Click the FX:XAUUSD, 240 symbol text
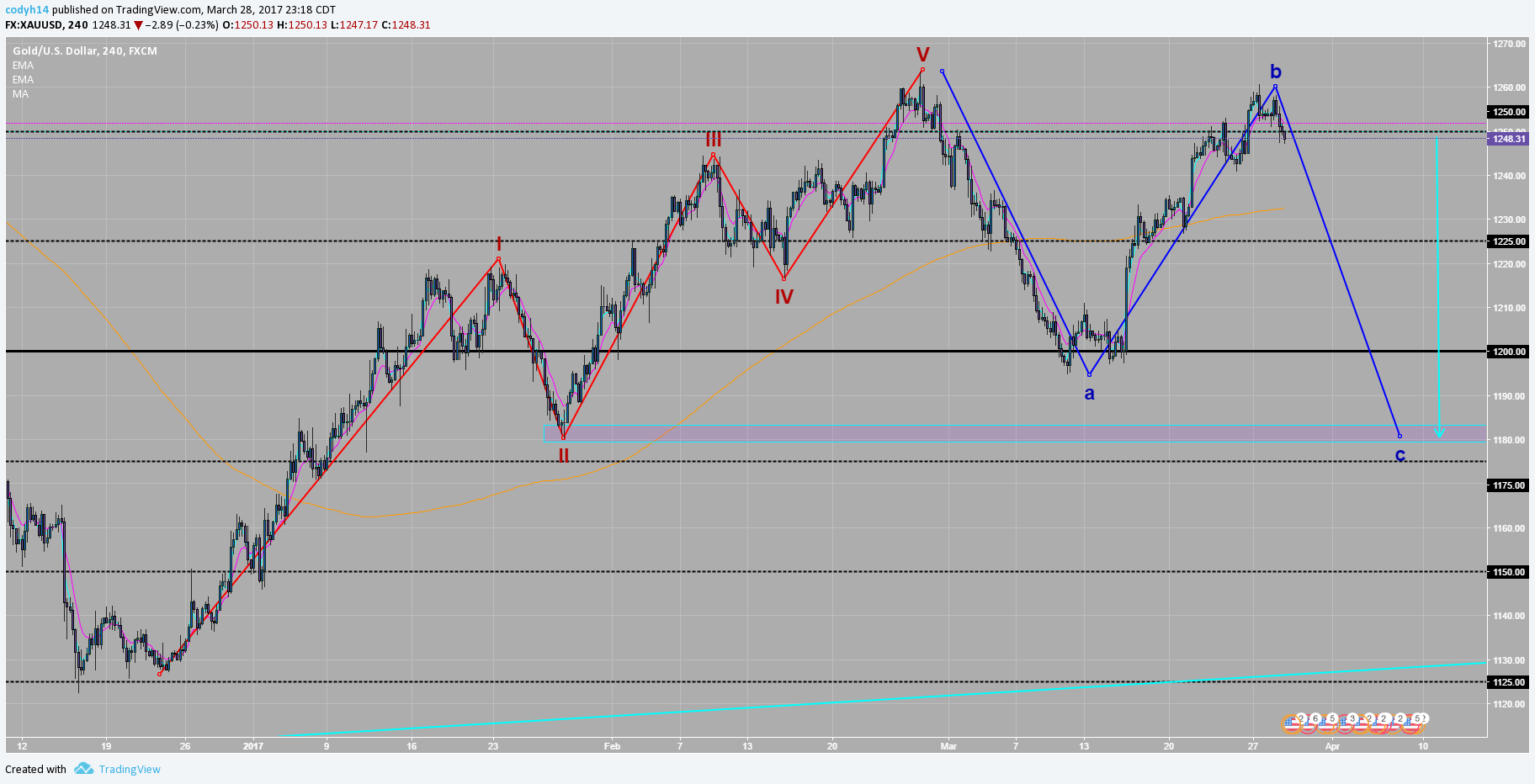The image size is (1535, 784). 46,25
